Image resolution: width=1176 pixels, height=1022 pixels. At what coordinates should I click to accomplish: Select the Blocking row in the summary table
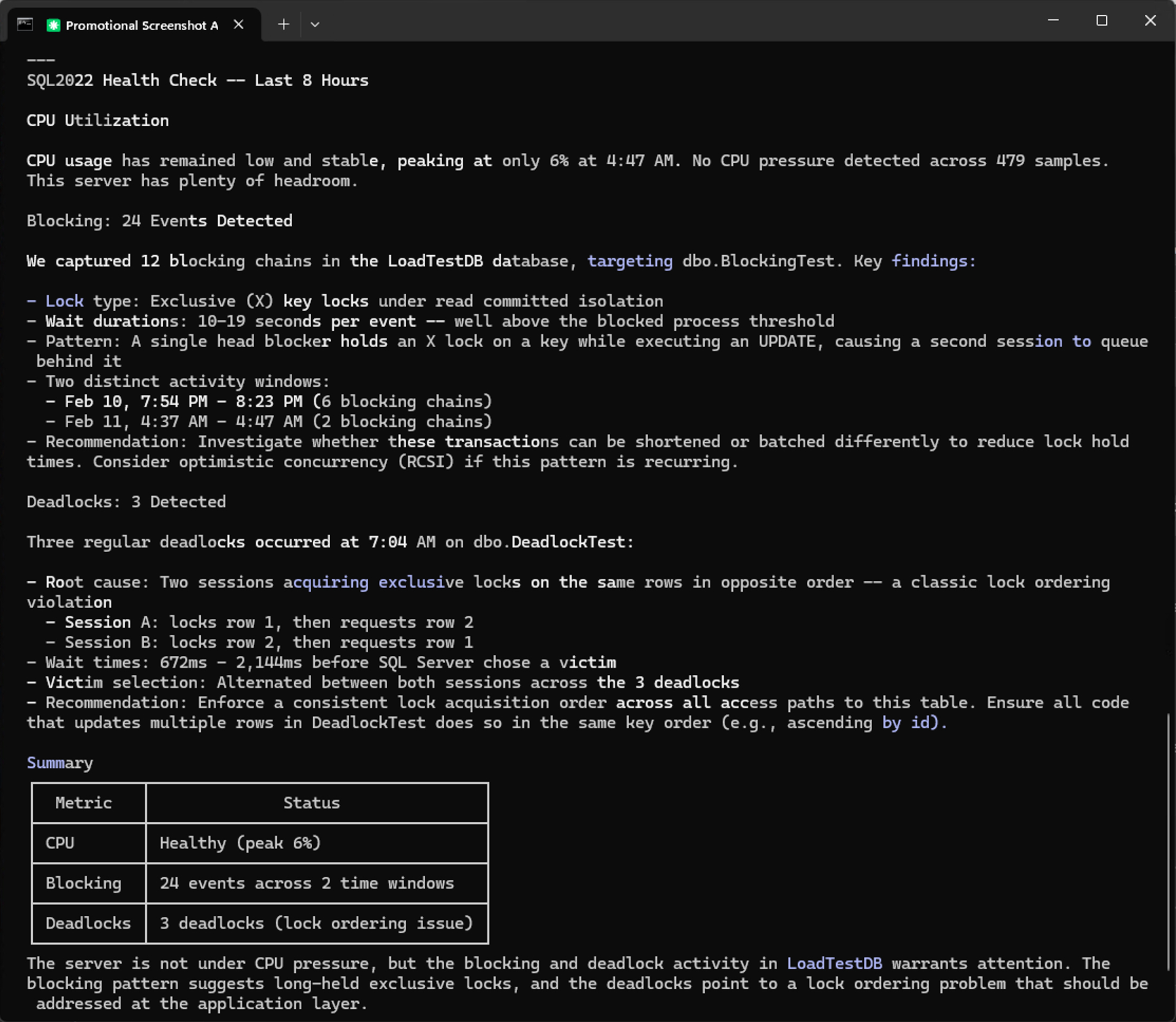pyautogui.click(x=83, y=883)
